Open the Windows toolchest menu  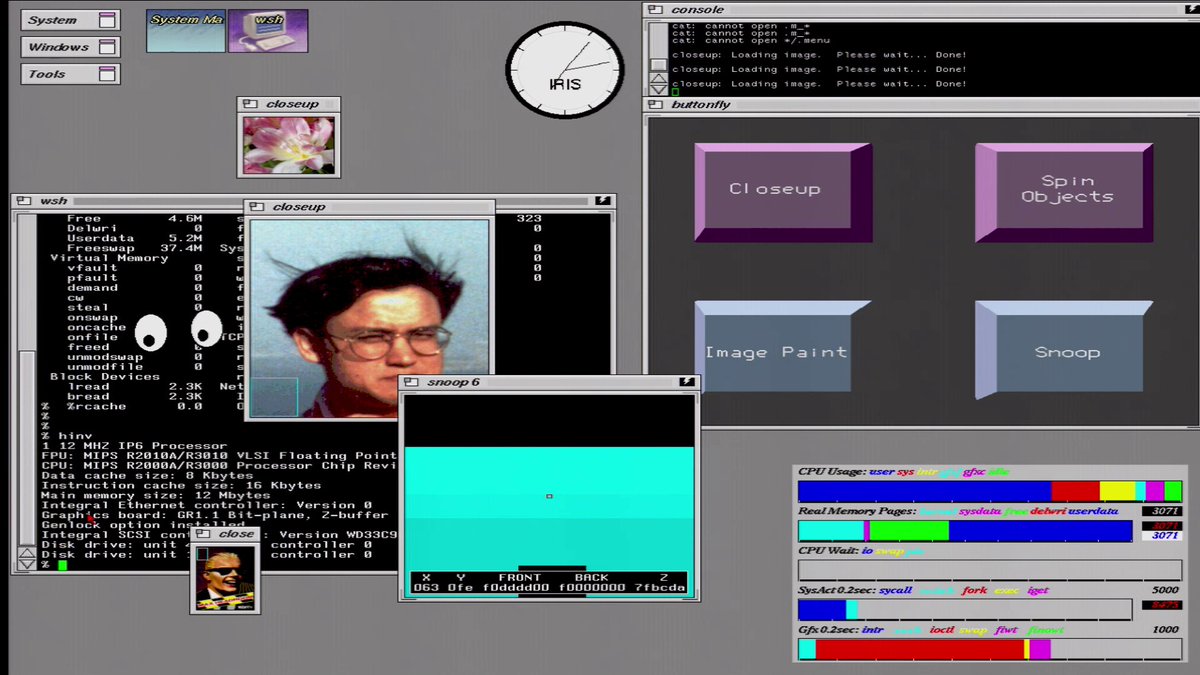click(70, 47)
